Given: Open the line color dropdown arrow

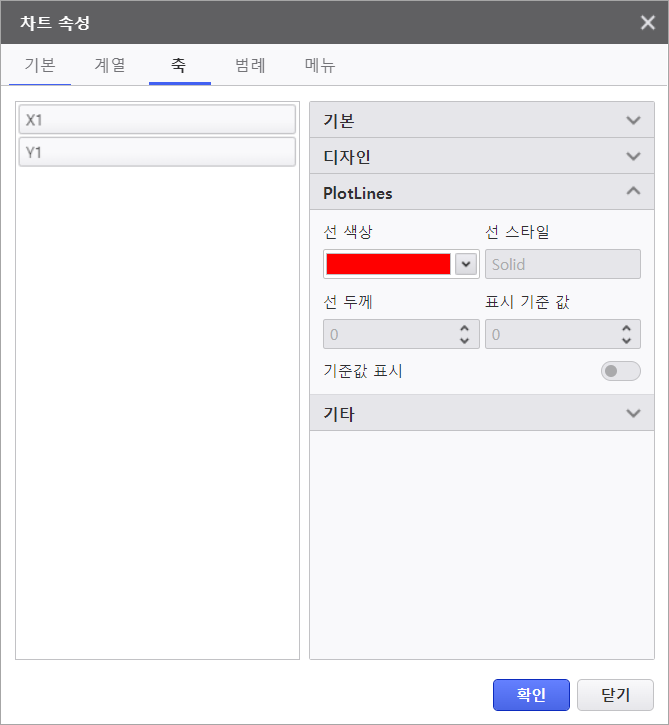Looking at the screenshot, I should tap(465, 264).
